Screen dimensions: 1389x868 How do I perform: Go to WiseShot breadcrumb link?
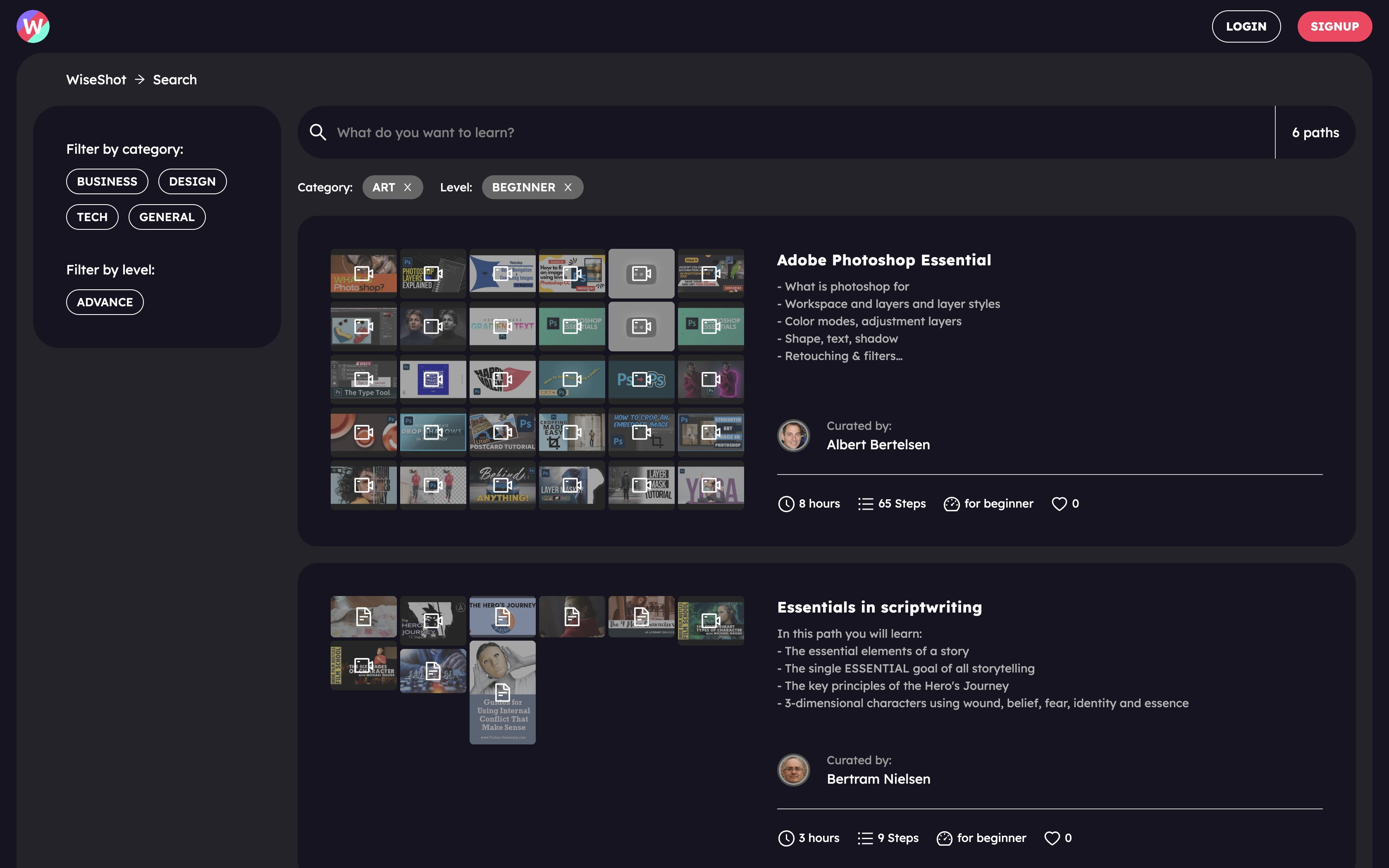[x=96, y=80]
